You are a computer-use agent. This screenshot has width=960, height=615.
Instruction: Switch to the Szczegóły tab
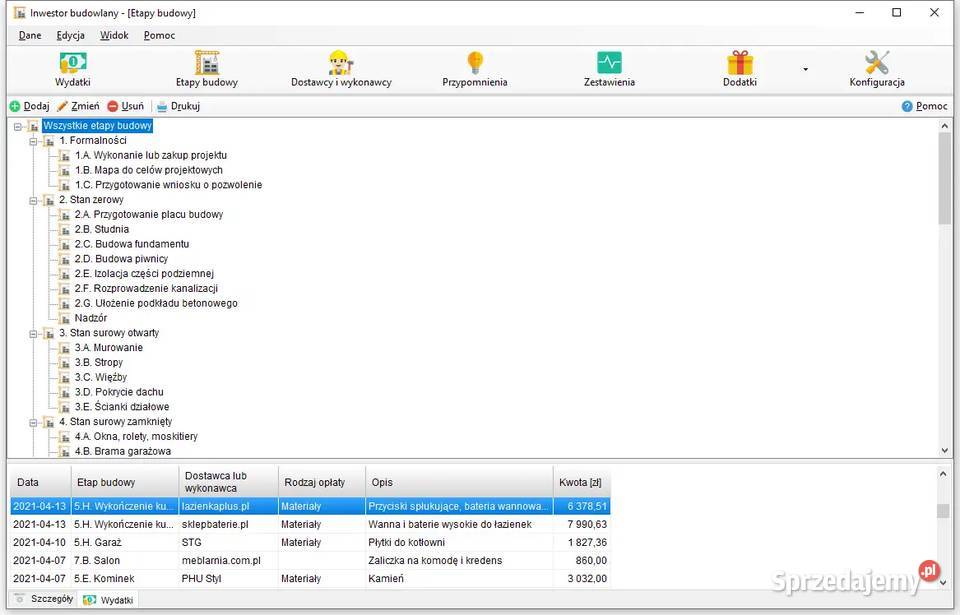tap(44, 599)
